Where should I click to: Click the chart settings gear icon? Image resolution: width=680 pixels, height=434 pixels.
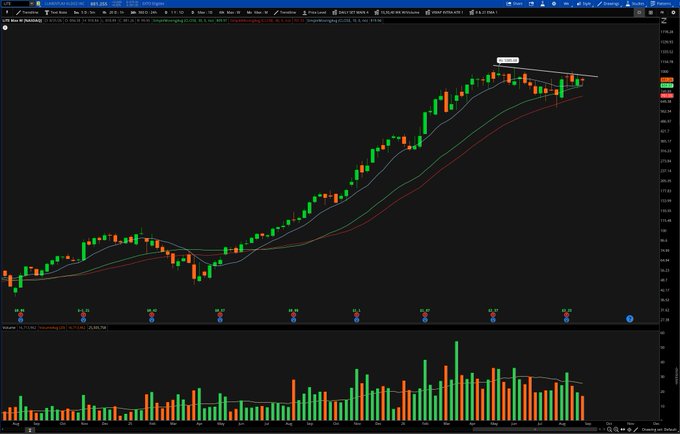673,13
